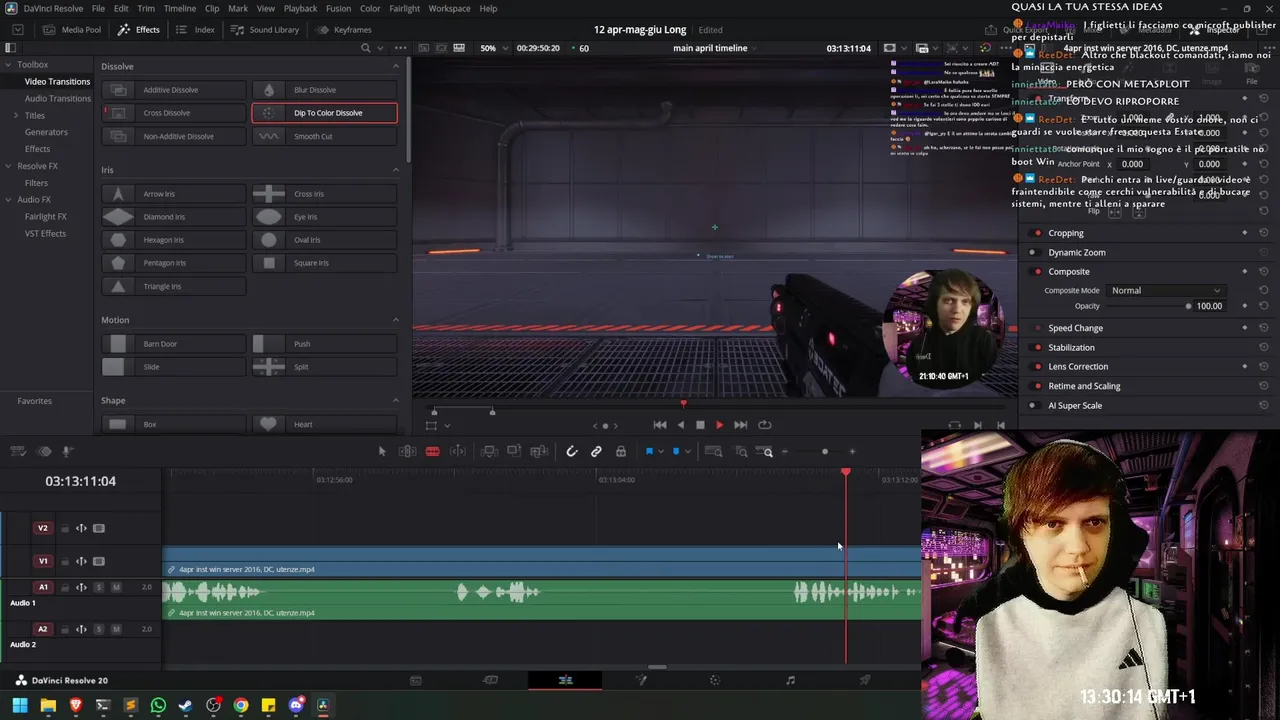Mute the Audio 1 track
Screen dimensions: 1280x720
(x=116, y=587)
